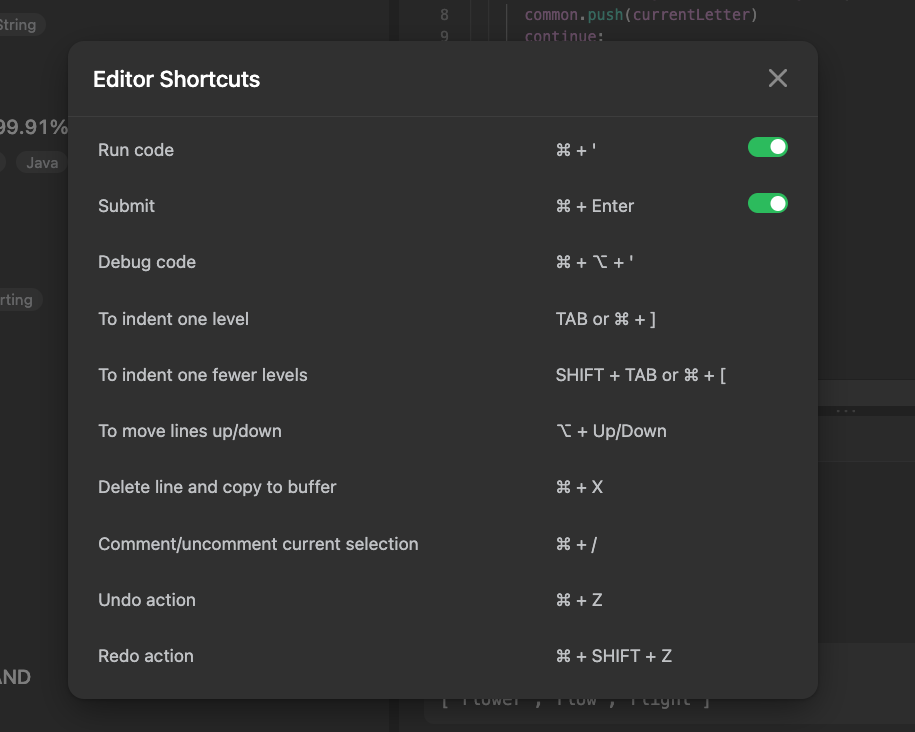The image size is (915, 732).
Task: Click the '⌘ + Z' undo shortcut text
Action: [579, 600]
